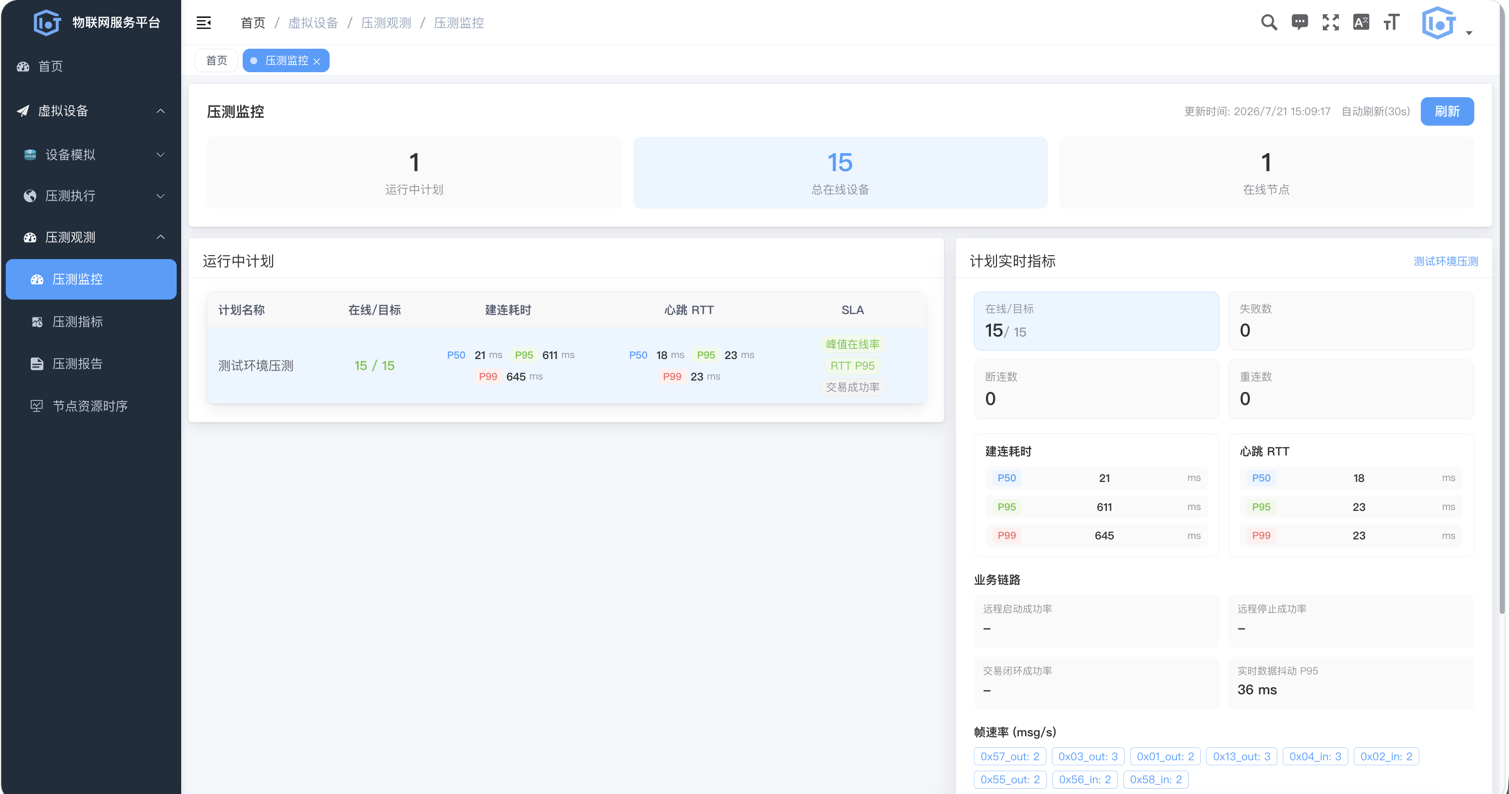Screen dimensions: 1509x794
Task: Open the 压测指标 menu item
Action: coord(91,321)
